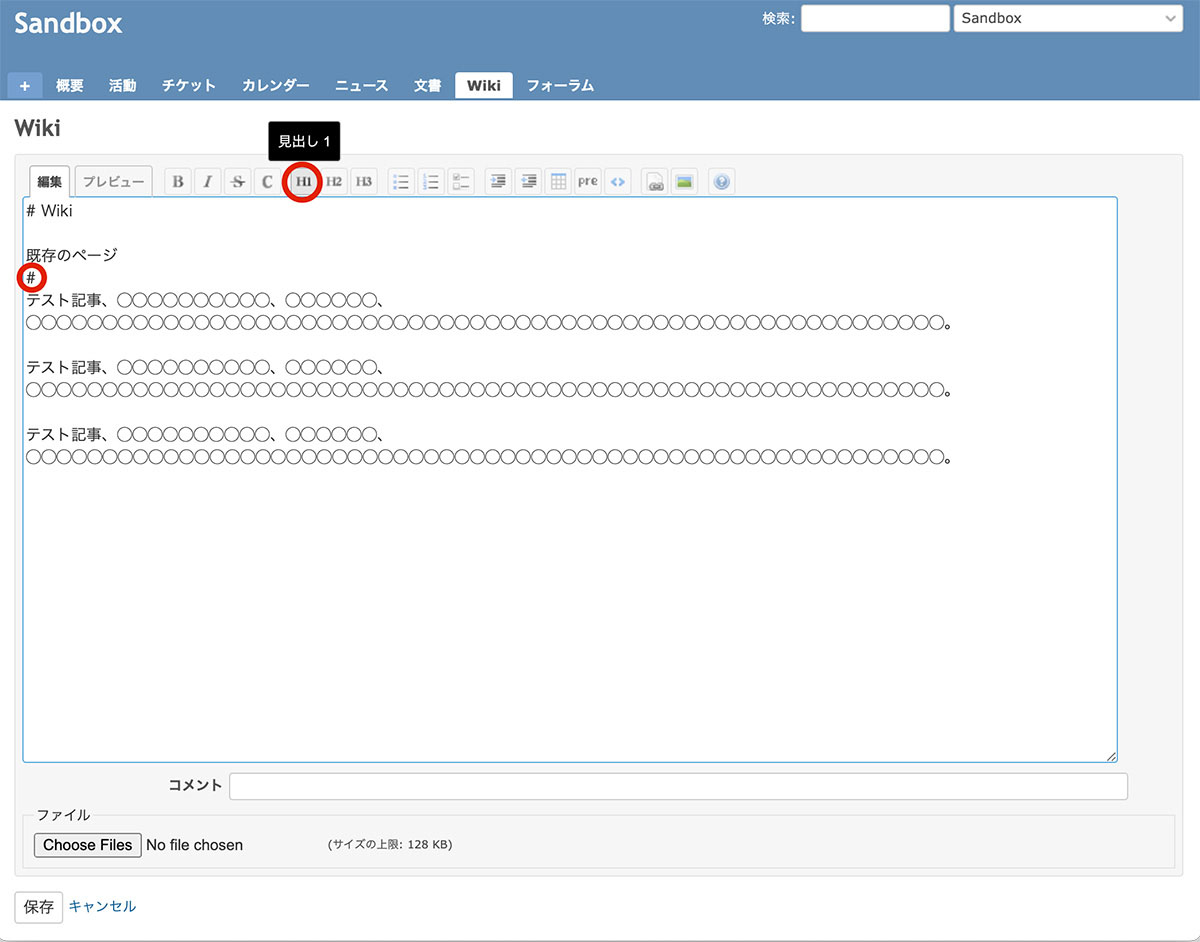
Task: Insert unordered bullet list
Action: (401, 182)
